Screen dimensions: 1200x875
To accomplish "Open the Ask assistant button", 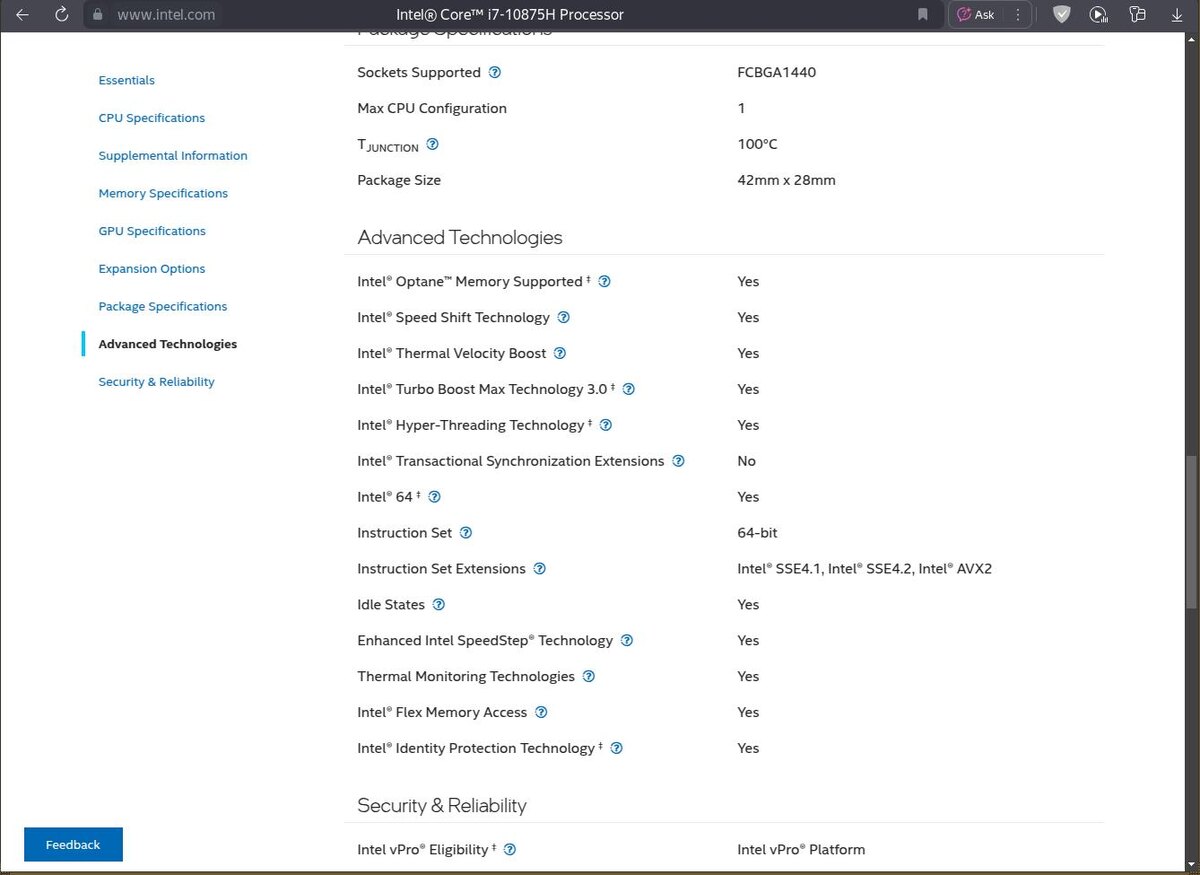I will 976,15.
